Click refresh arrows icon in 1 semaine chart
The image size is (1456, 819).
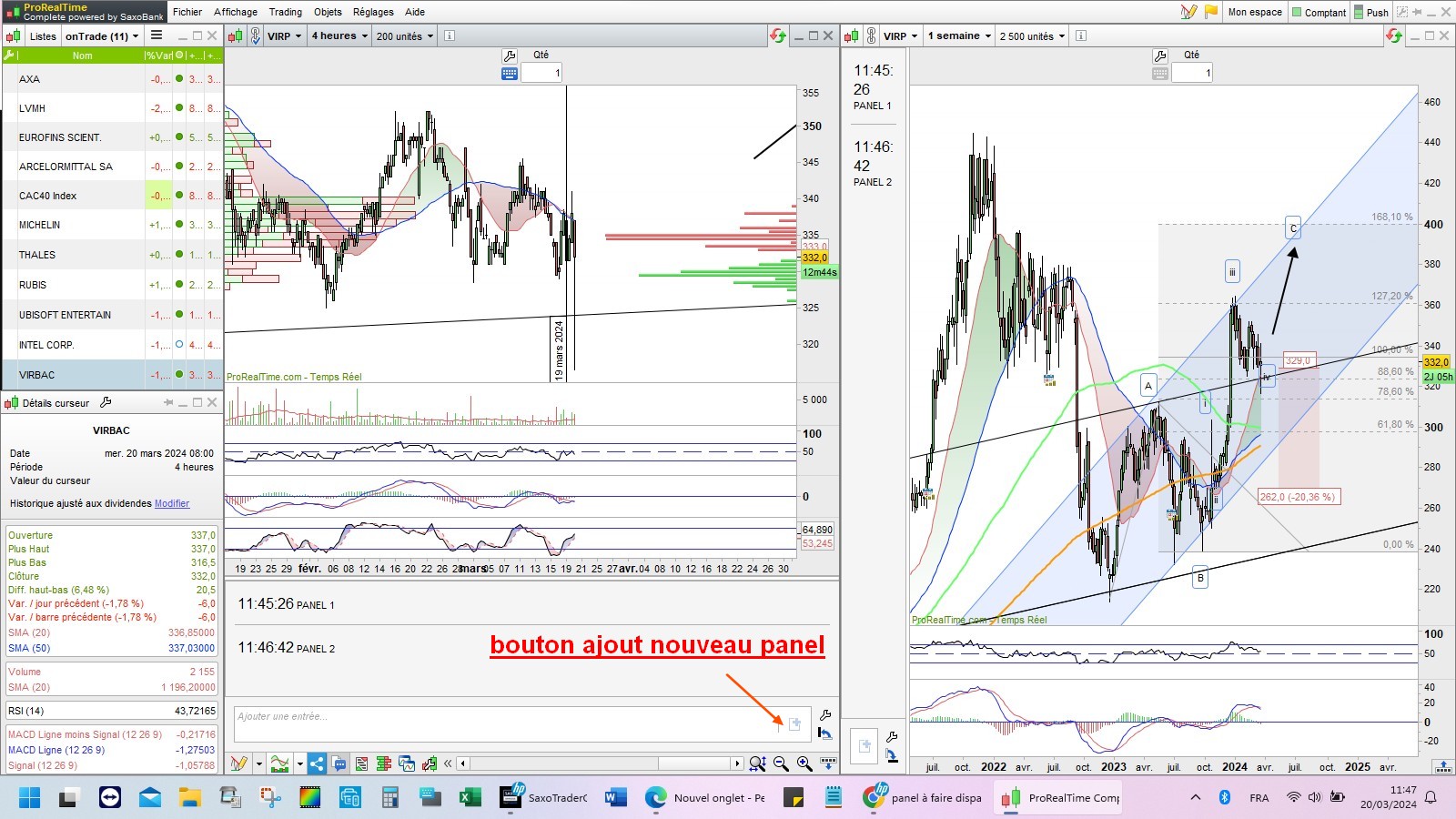[1394, 36]
